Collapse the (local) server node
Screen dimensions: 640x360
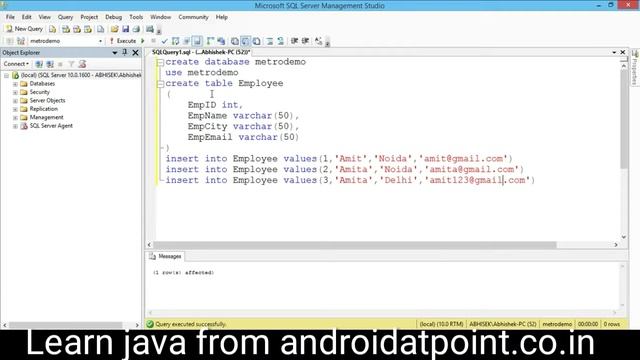click(x=6, y=76)
